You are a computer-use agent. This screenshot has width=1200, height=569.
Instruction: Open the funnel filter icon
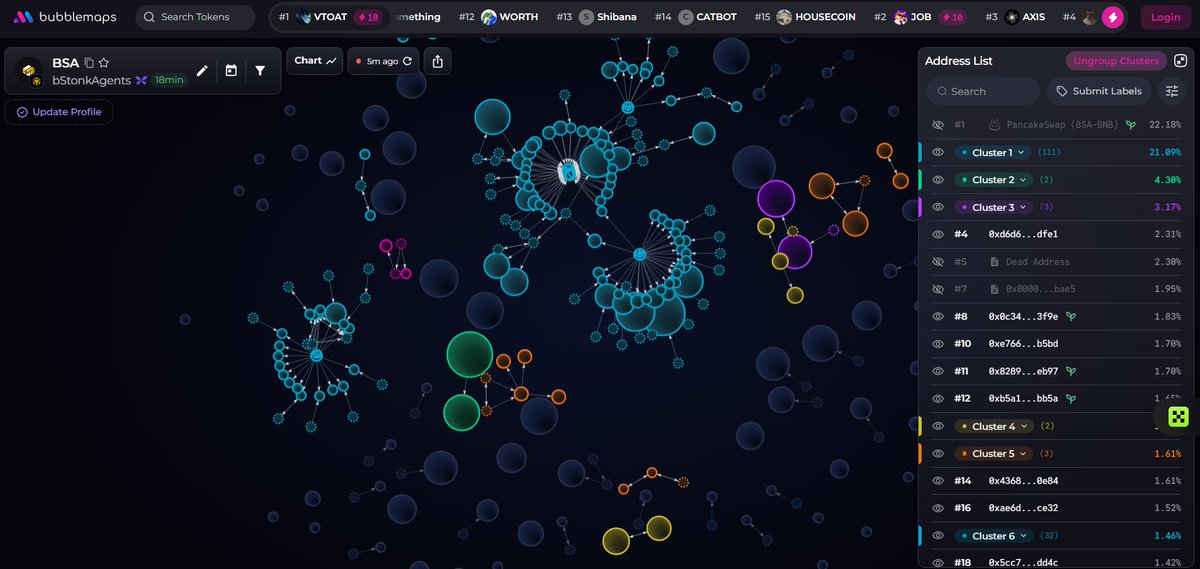[x=260, y=71]
